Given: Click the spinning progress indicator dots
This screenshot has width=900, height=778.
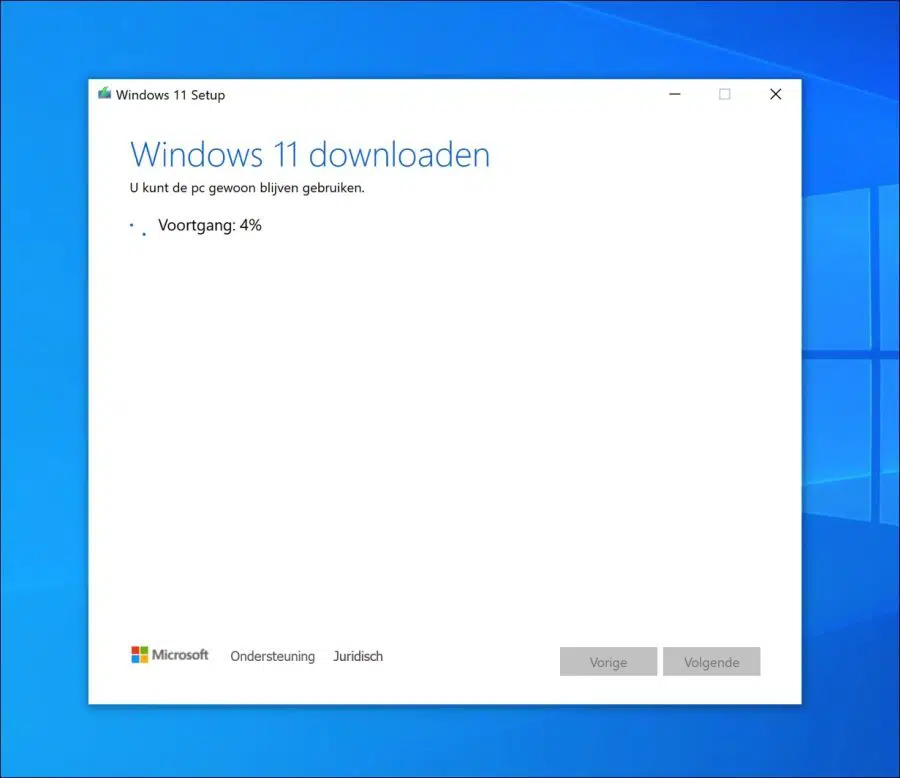Looking at the screenshot, I should [138, 229].
